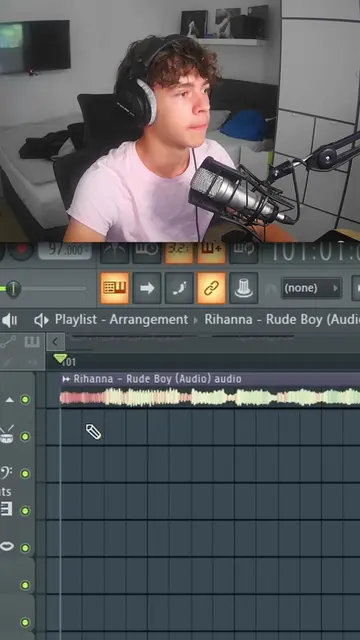Expand the arrow after Arrangement breadcrumb
Screen dimensions: 360x640
pos(196,320)
